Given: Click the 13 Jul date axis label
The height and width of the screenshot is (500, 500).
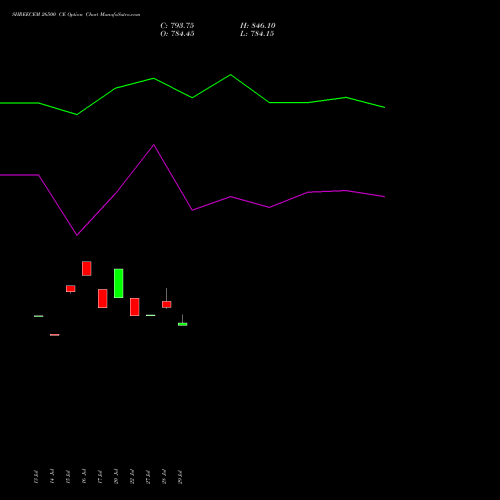Looking at the screenshot, I should pyautogui.click(x=36, y=477).
